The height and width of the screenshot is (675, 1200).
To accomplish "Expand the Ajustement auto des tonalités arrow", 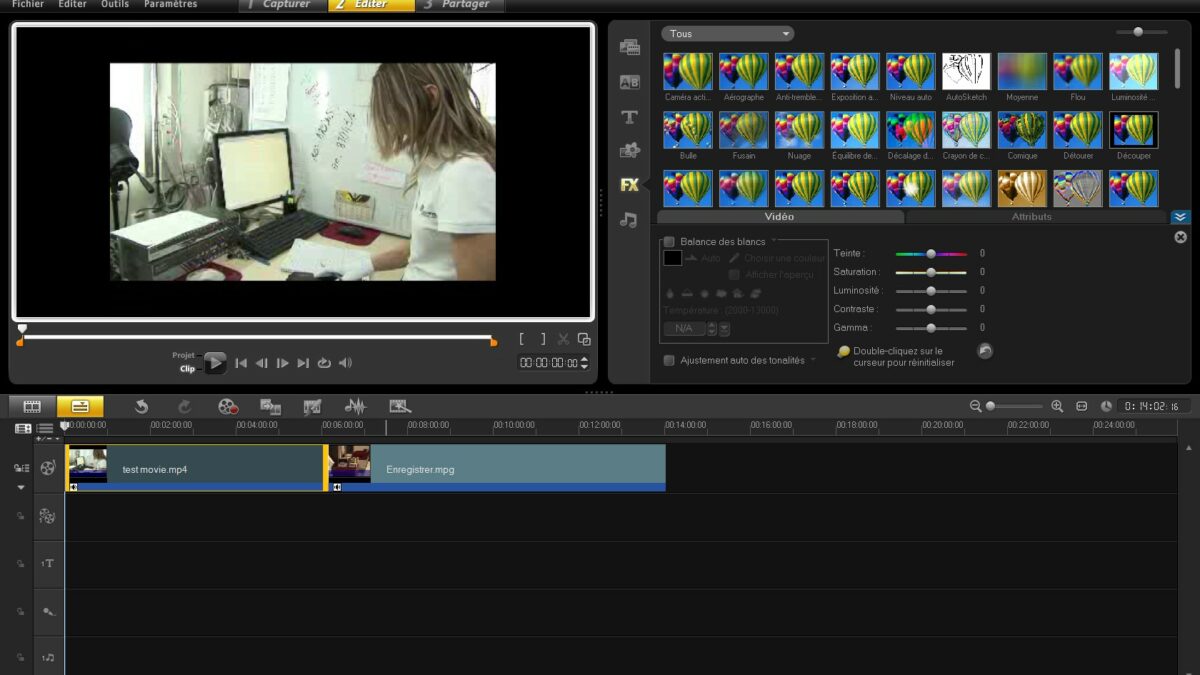I will point(813,360).
